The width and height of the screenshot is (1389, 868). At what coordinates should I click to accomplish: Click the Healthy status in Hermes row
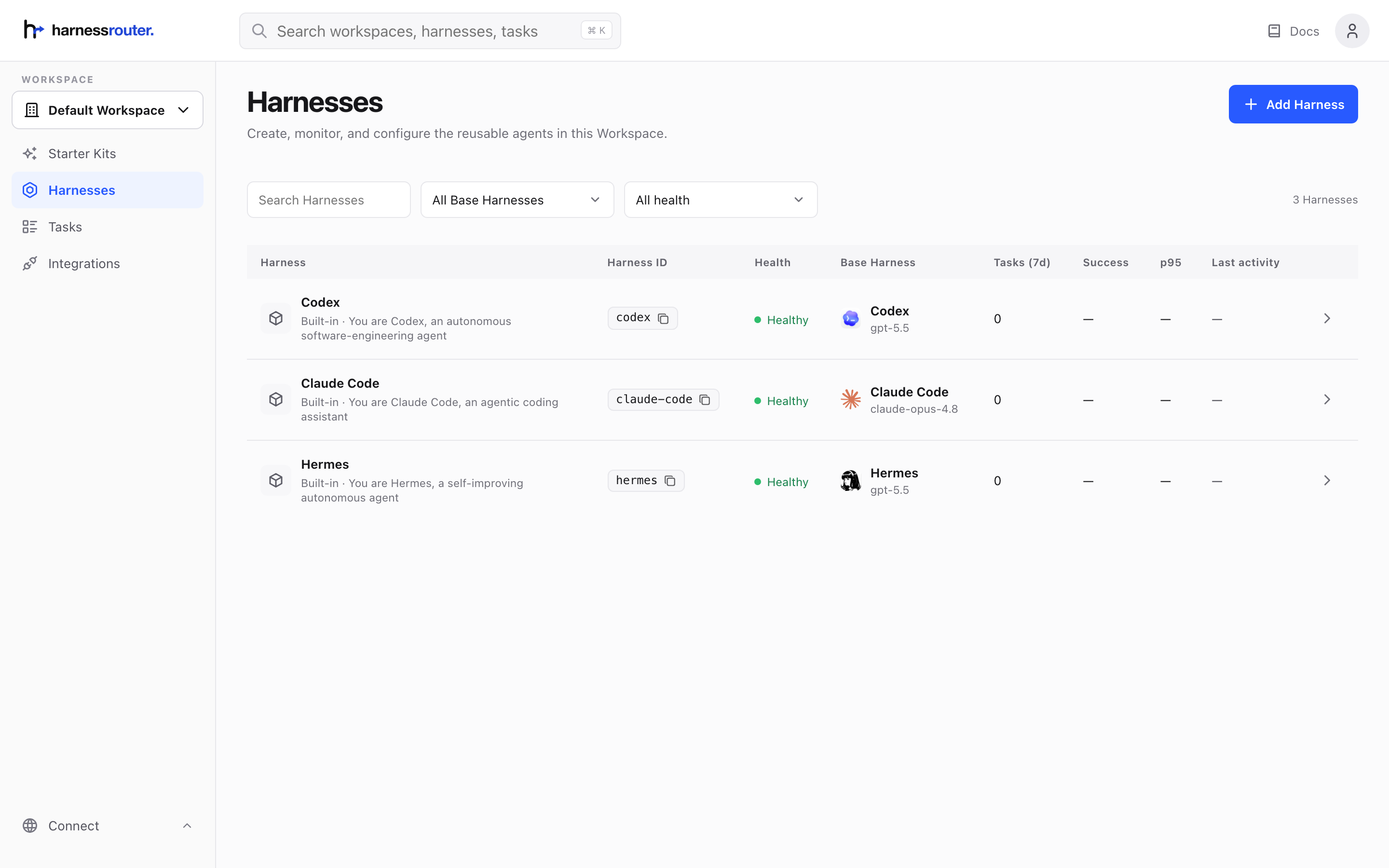coord(781,482)
